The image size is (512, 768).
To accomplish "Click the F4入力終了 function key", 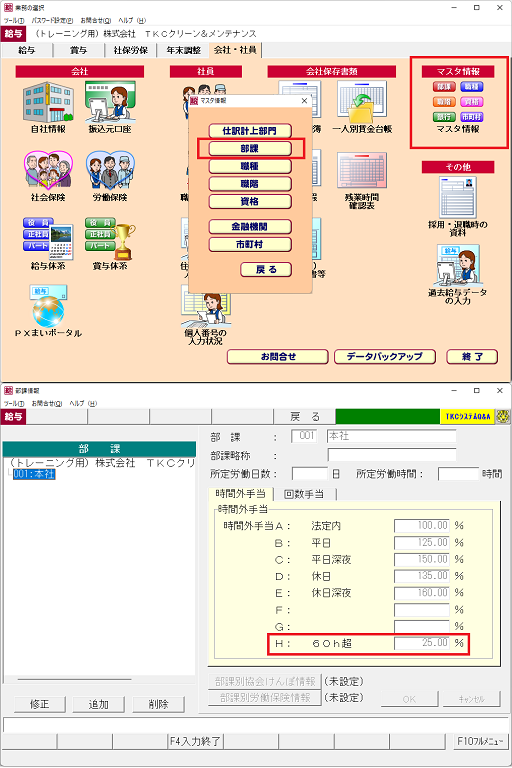I will (x=195, y=741).
